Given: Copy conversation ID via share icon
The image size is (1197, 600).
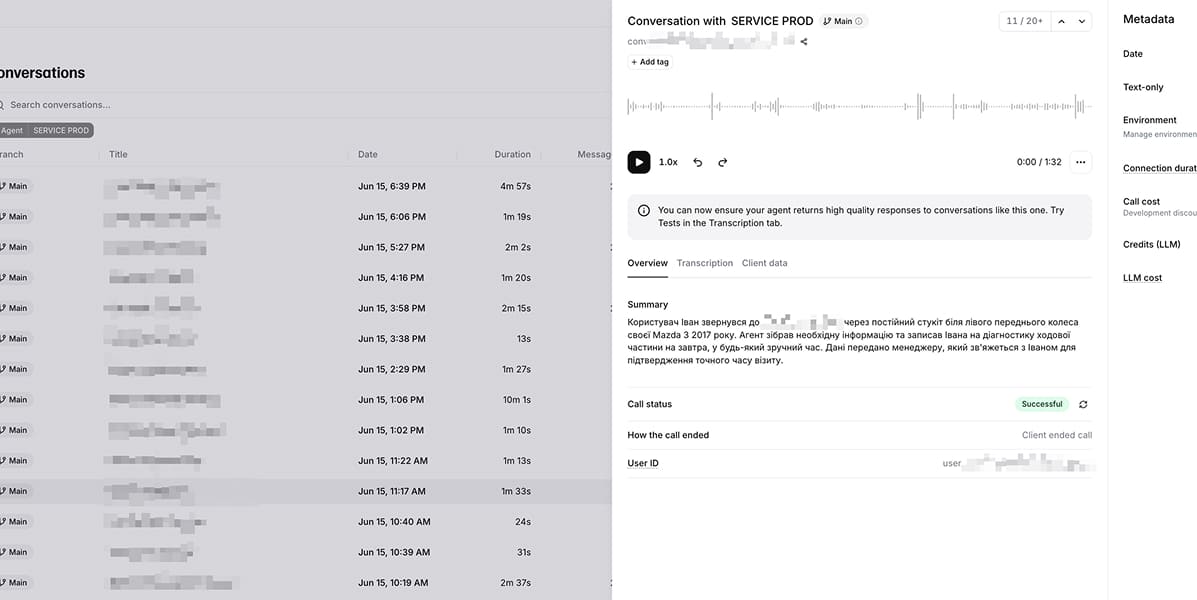Looking at the screenshot, I should coord(804,42).
